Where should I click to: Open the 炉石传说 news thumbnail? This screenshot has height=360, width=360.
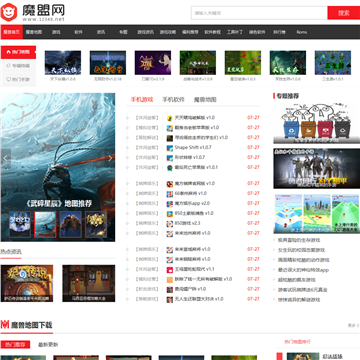coord(27,284)
